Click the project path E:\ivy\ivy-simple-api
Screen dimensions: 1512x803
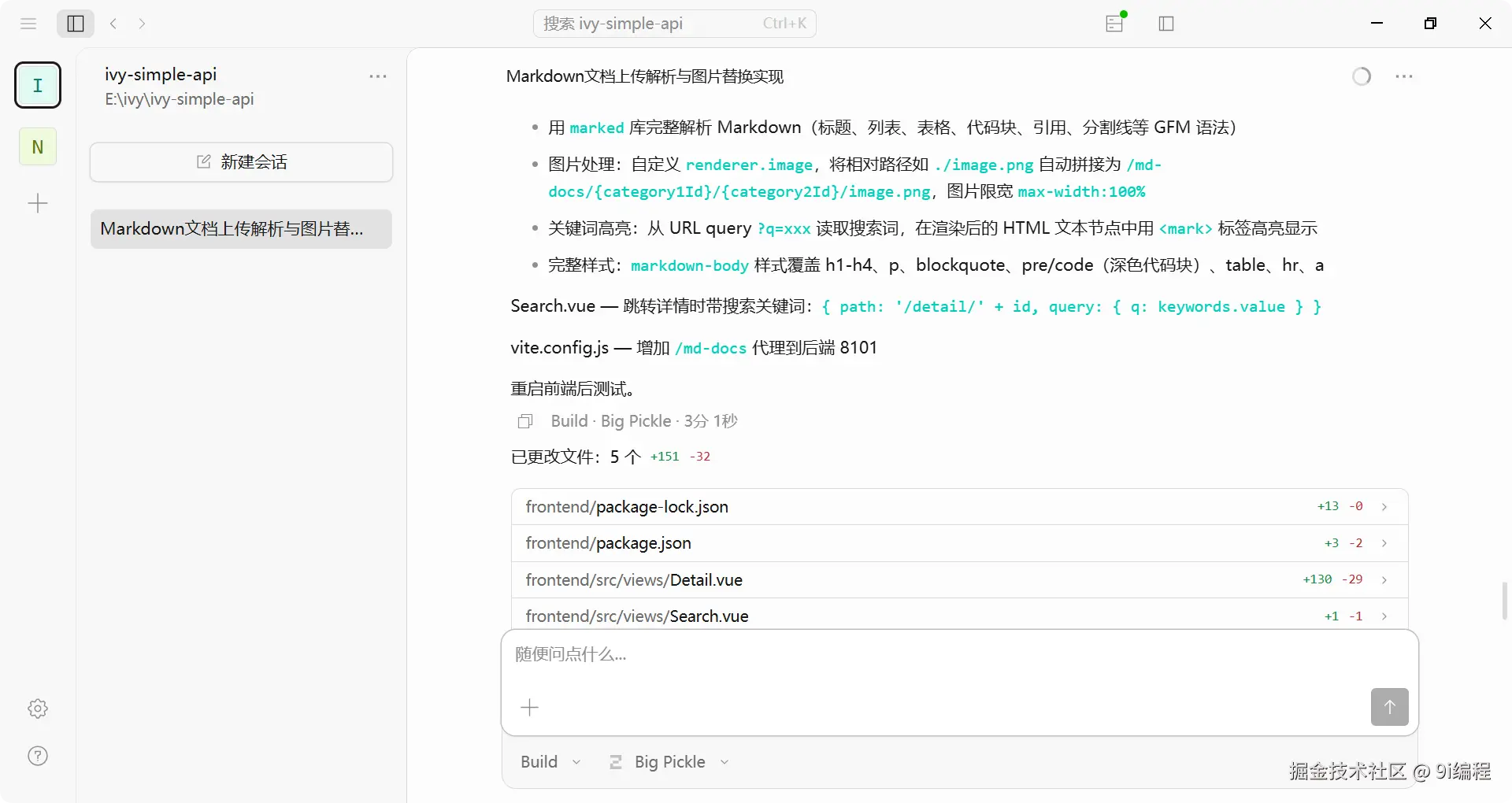(180, 99)
